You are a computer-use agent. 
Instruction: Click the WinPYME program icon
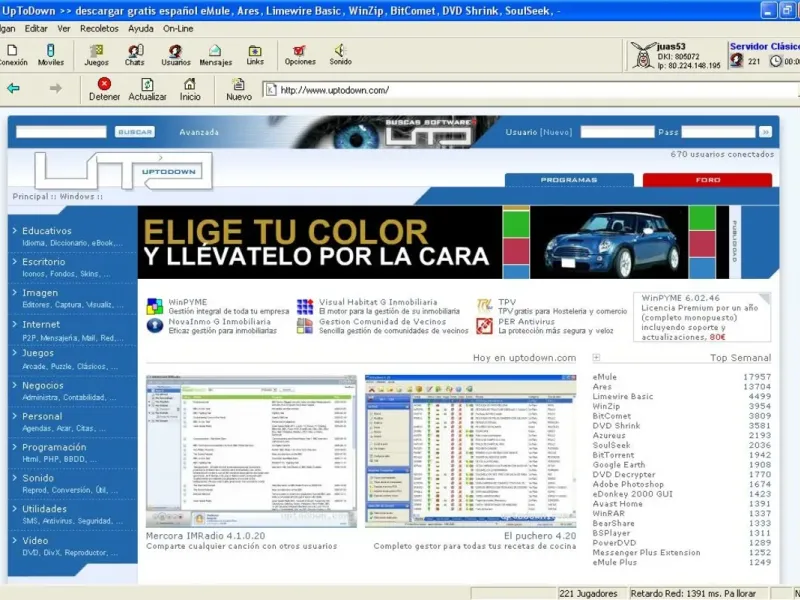tap(155, 306)
